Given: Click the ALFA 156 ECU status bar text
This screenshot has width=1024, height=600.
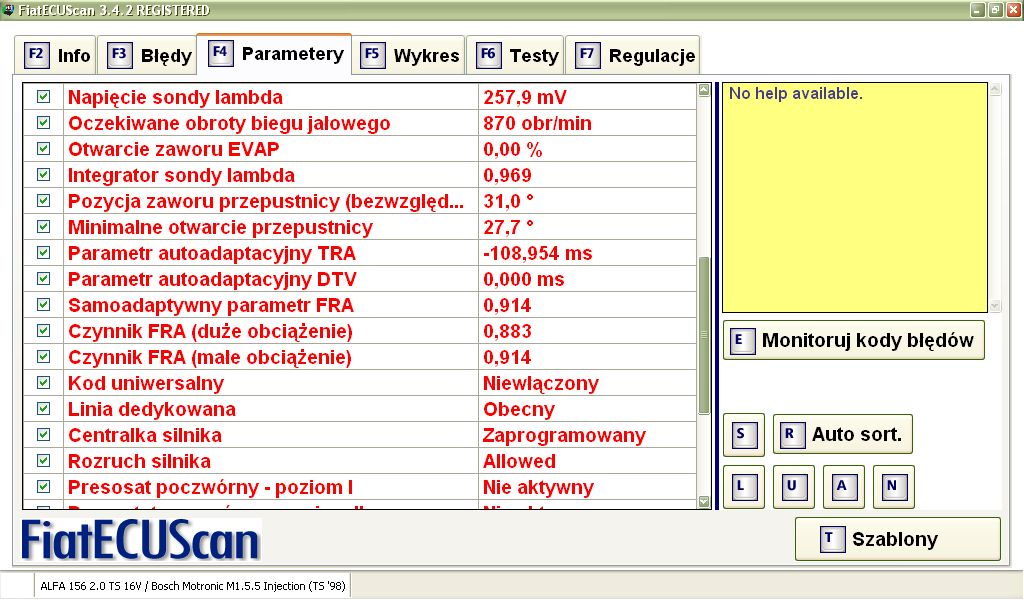Looking at the screenshot, I should [x=193, y=586].
